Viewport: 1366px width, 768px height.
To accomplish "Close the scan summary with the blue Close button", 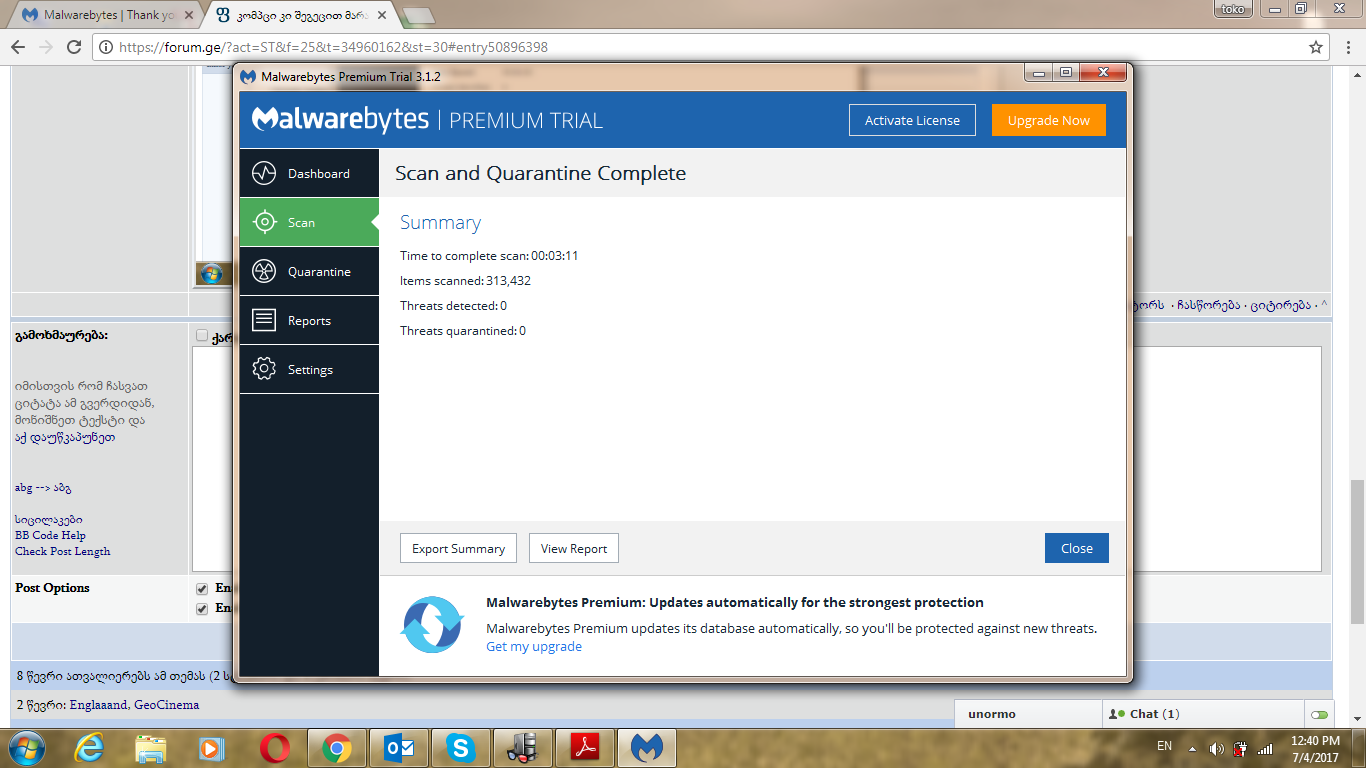I will 1077,548.
